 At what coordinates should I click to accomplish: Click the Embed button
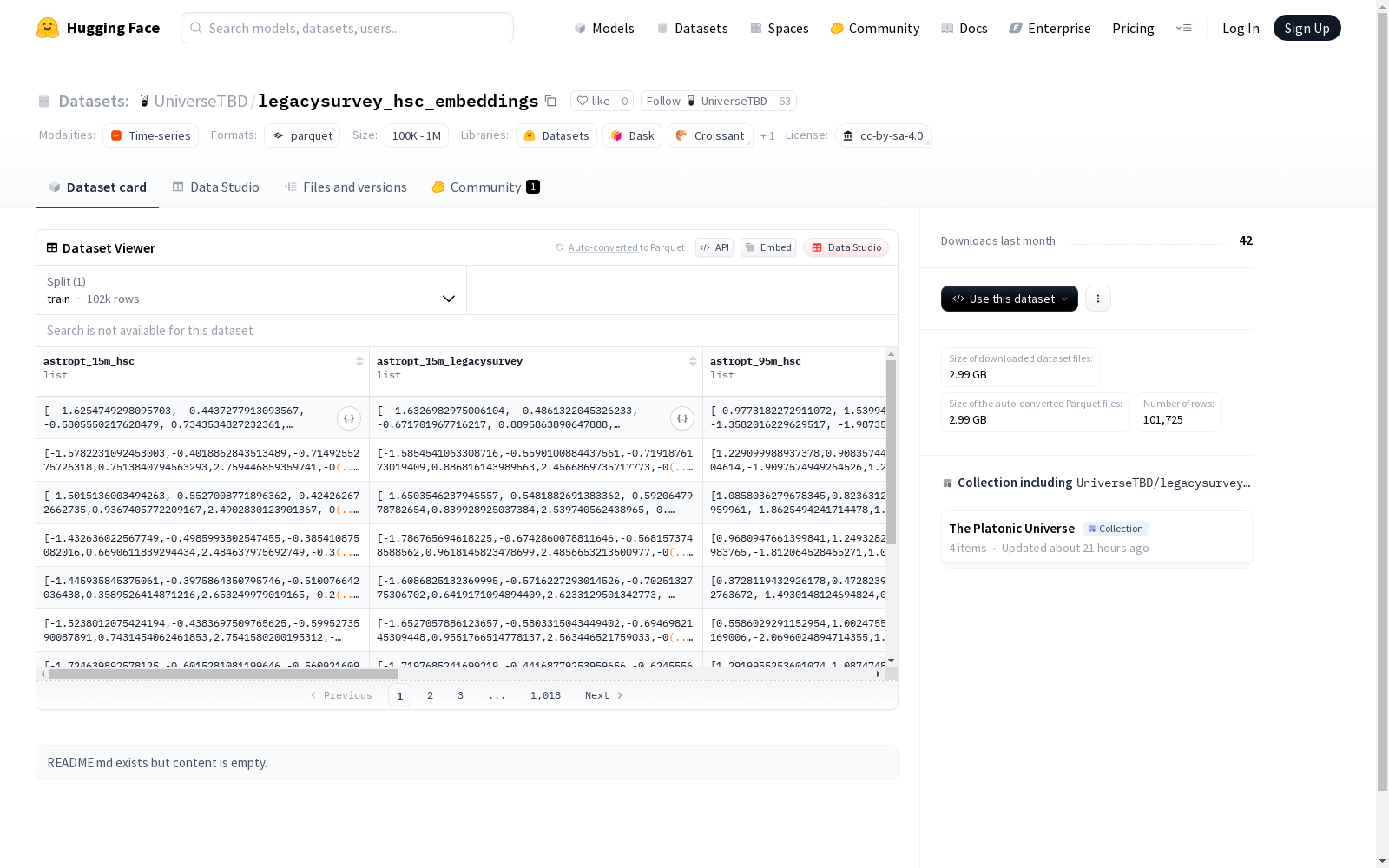pyautogui.click(x=768, y=247)
